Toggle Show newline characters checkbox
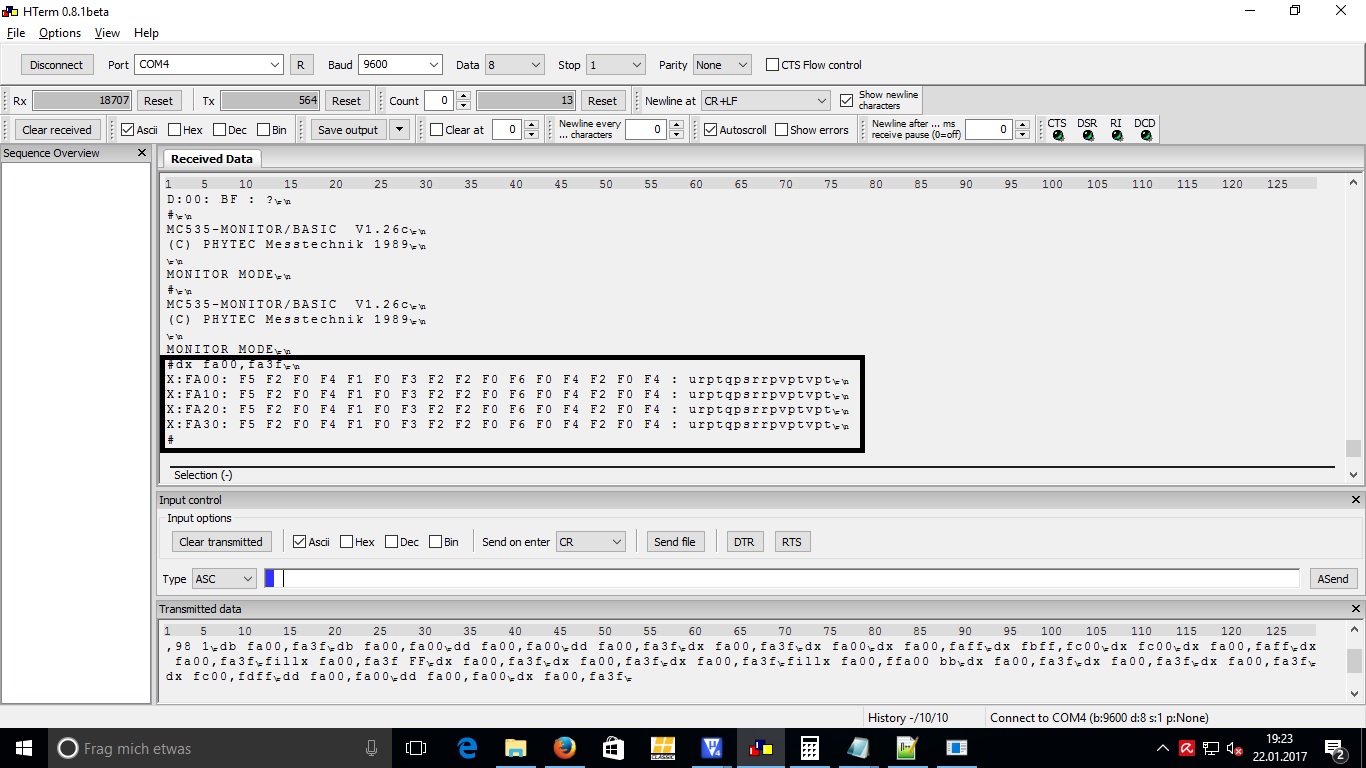Viewport: 1366px width, 768px height. pos(847,100)
